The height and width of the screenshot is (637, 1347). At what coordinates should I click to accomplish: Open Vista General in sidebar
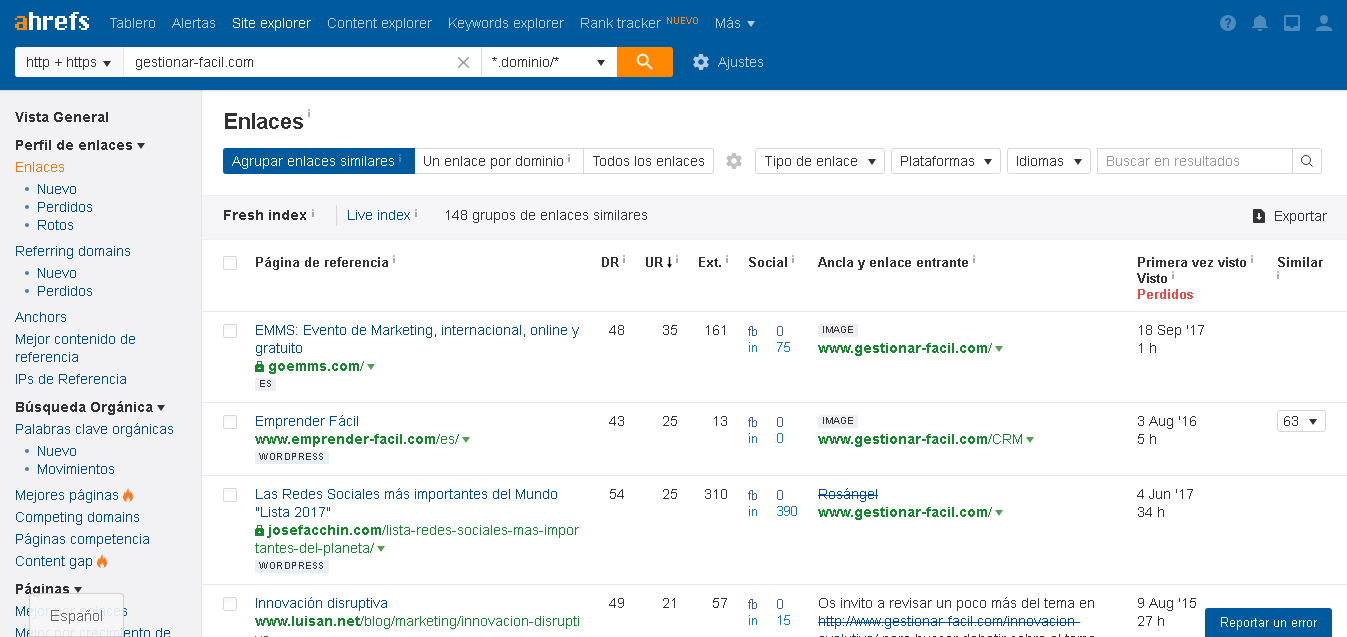point(62,117)
